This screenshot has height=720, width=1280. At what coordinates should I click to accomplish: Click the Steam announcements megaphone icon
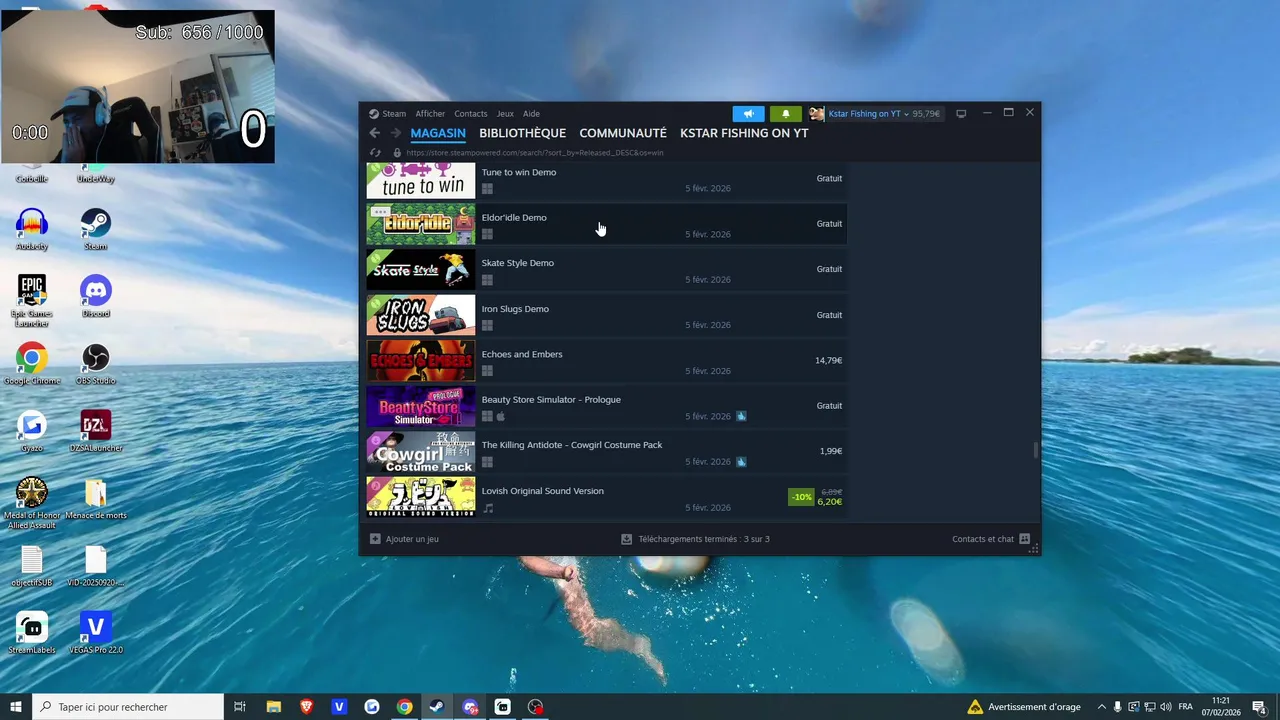tap(748, 114)
